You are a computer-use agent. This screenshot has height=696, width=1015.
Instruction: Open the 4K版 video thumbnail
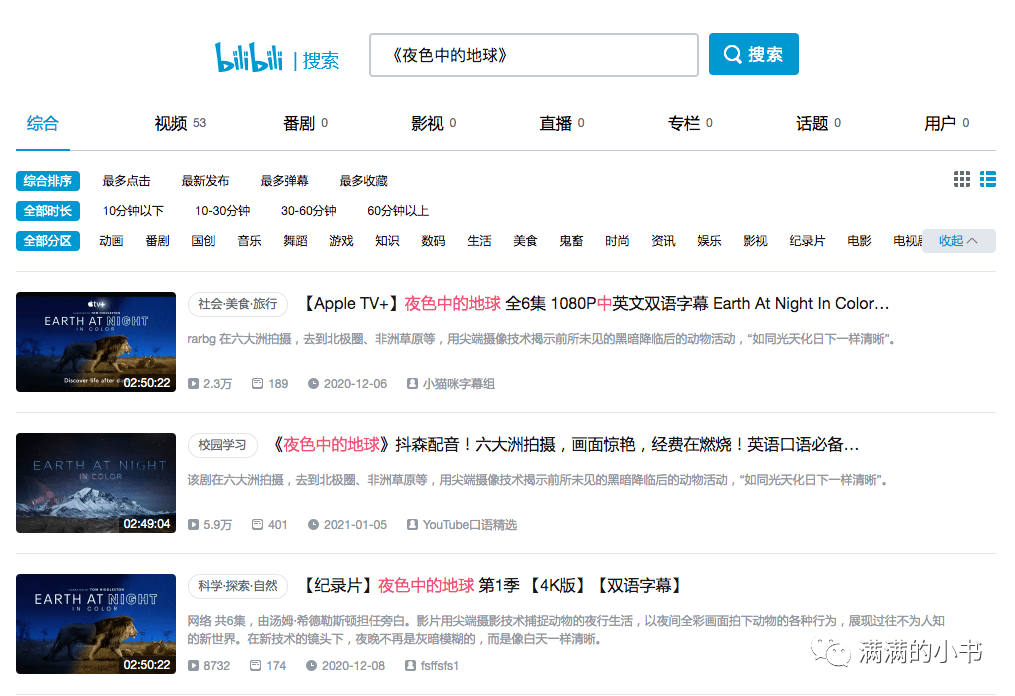pos(96,624)
